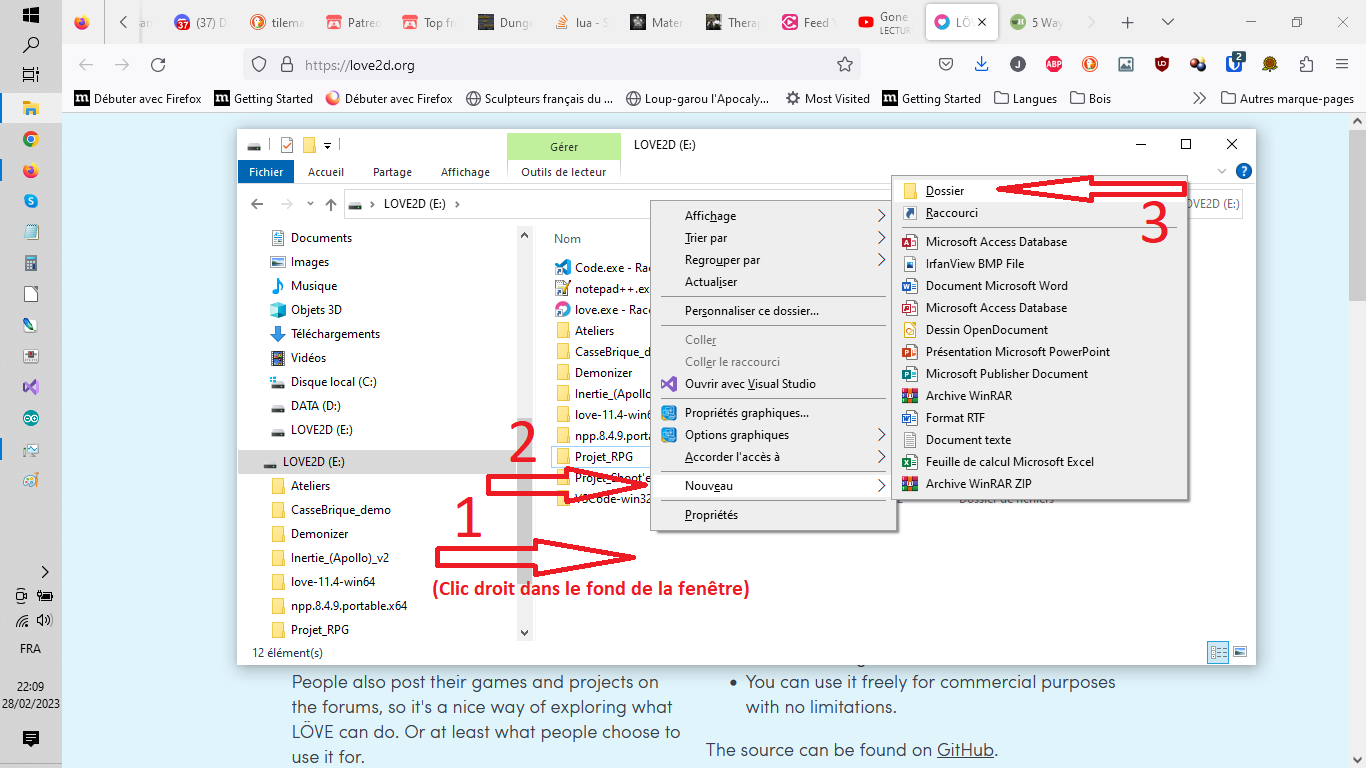Open Arduino from the taskbar
Image resolution: width=1366 pixels, height=768 pixels.
pyautogui.click(x=31, y=418)
